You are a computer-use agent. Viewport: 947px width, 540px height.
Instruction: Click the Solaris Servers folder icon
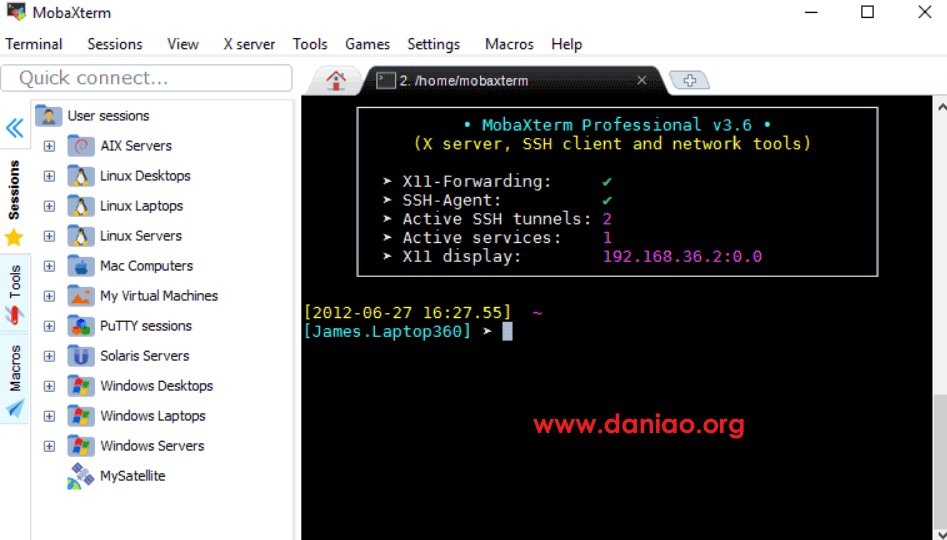pos(81,356)
